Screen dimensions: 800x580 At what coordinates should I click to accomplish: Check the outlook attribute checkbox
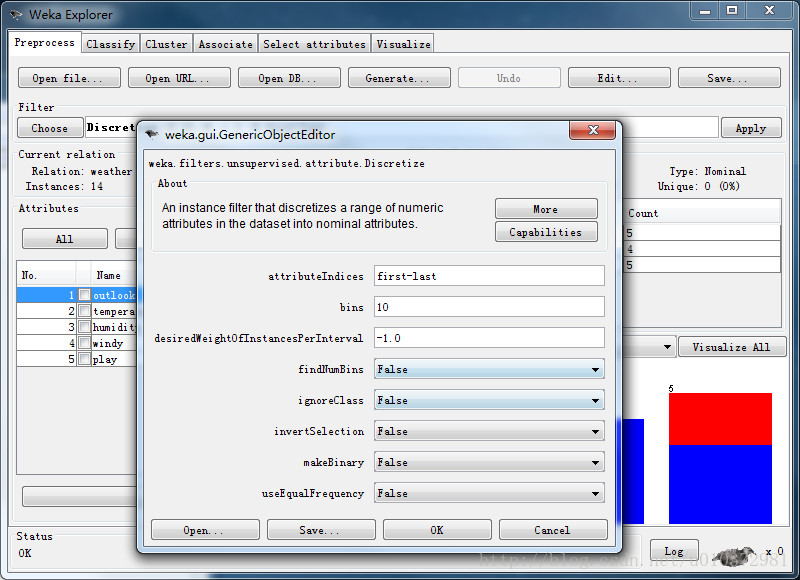tap(84, 295)
